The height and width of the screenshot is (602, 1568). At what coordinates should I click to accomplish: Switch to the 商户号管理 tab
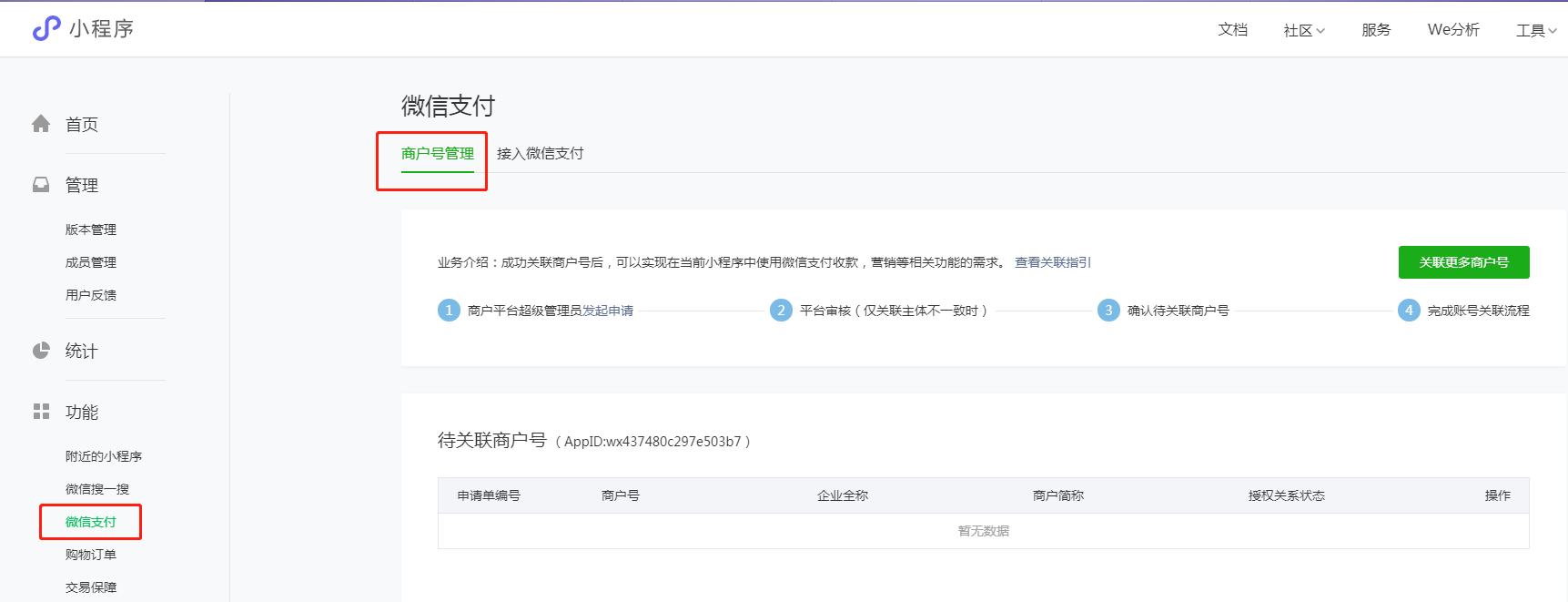[x=438, y=154]
